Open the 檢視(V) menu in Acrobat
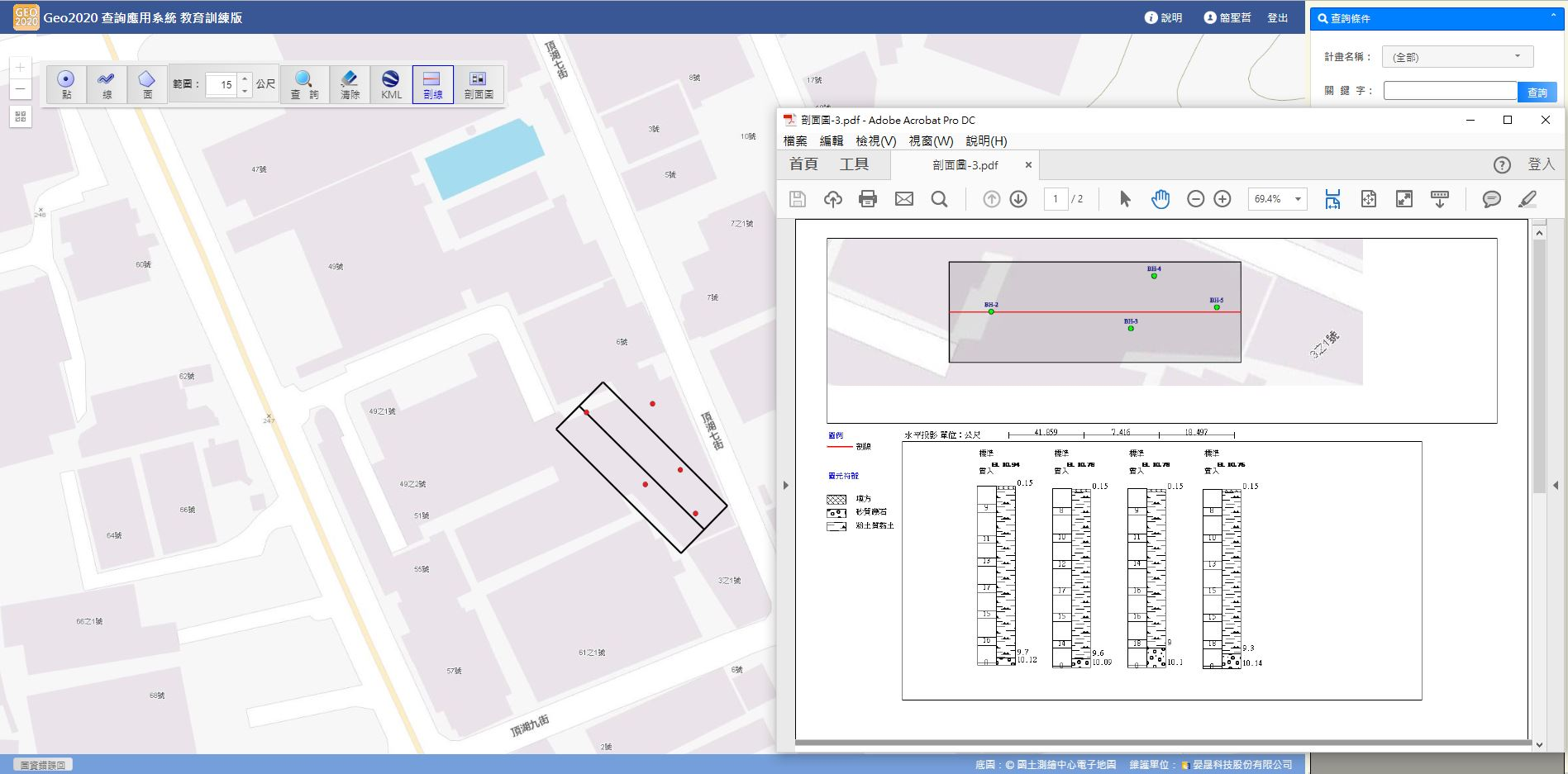The height and width of the screenshot is (774, 1568). point(876,141)
